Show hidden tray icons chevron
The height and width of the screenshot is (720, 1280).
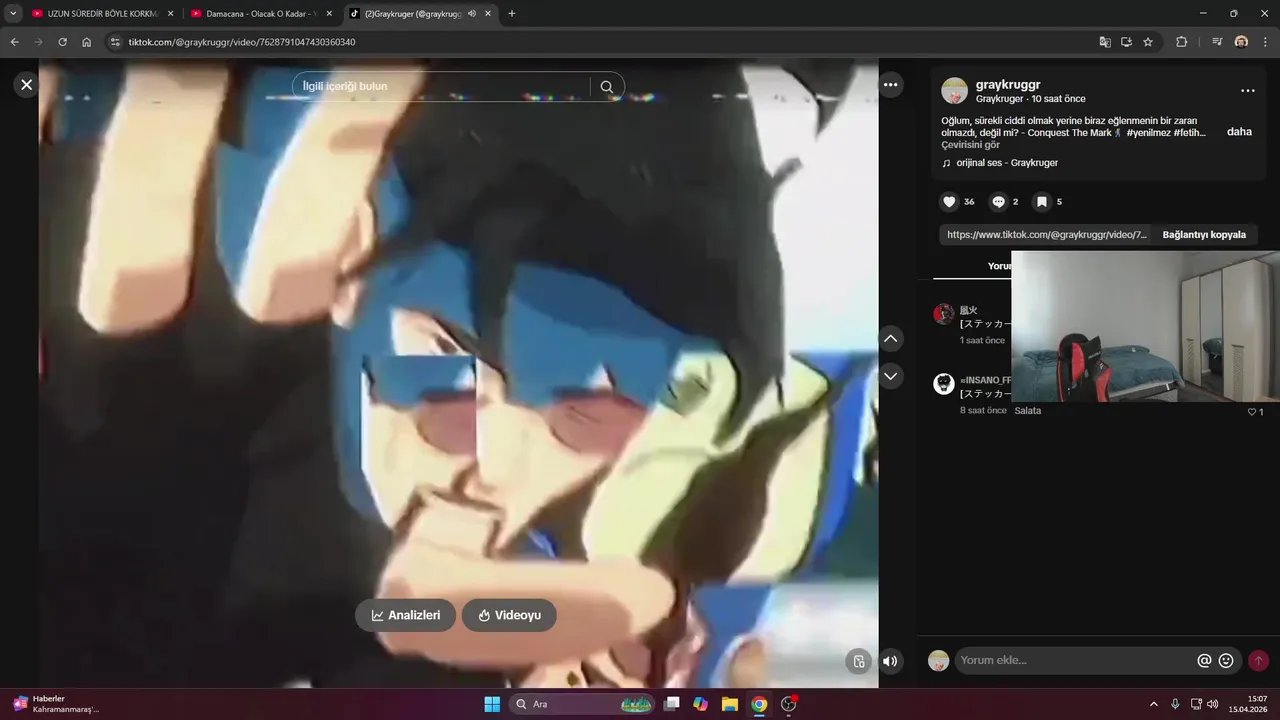(1153, 704)
